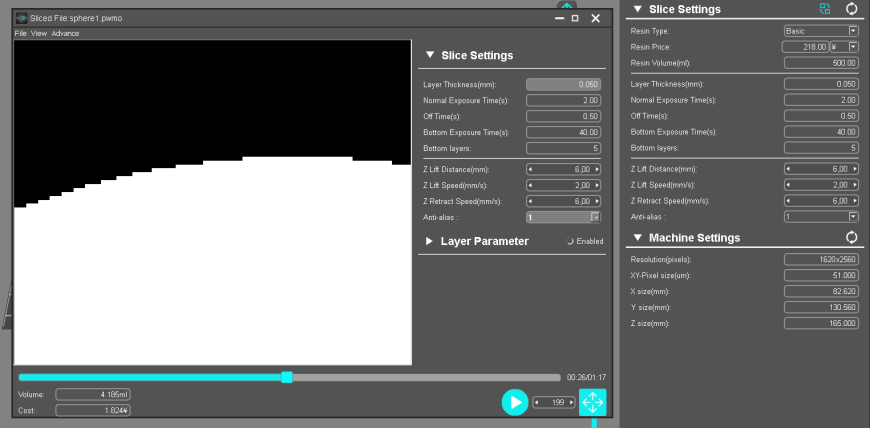Click the XY-Pixel size field

pyautogui.click(x=821, y=275)
